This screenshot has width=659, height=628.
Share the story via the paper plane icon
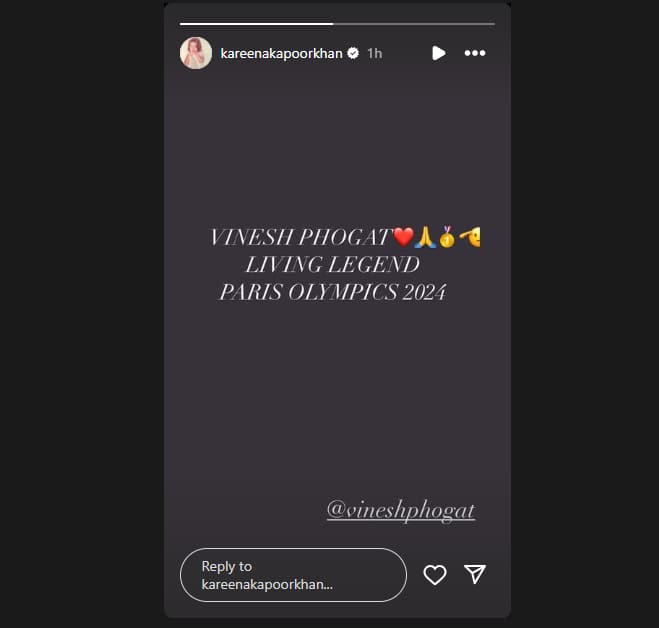tap(475, 574)
